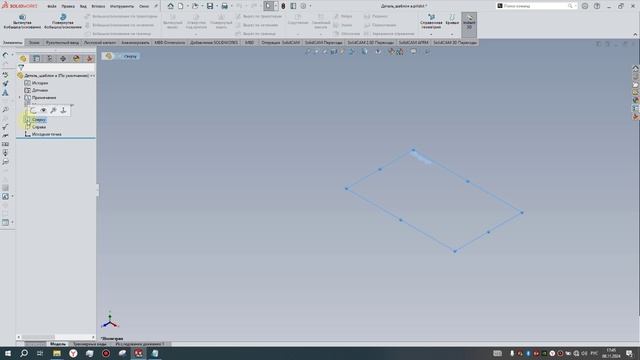The image size is (640, 360).
Task: Click the Print icon
Action: (224, 6)
